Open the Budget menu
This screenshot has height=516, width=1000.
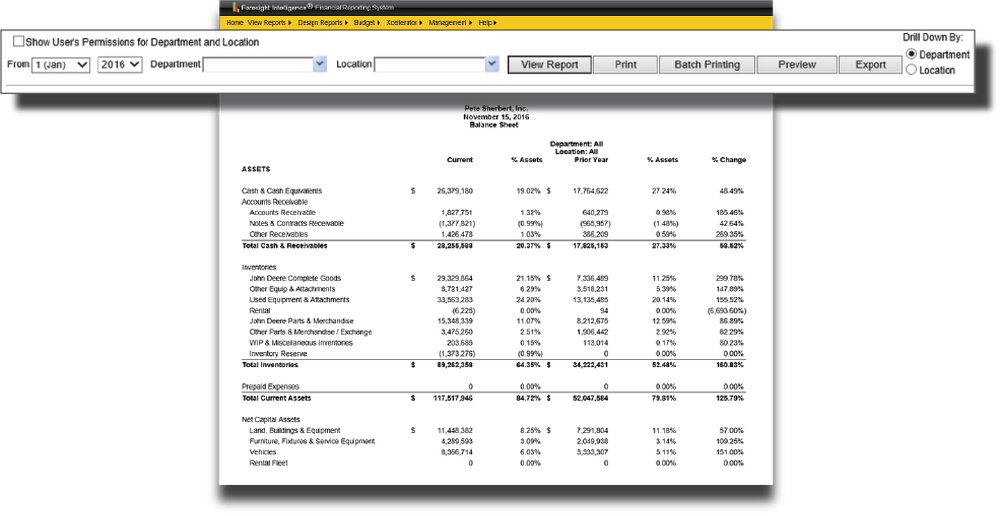pyautogui.click(x=366, y=22)
